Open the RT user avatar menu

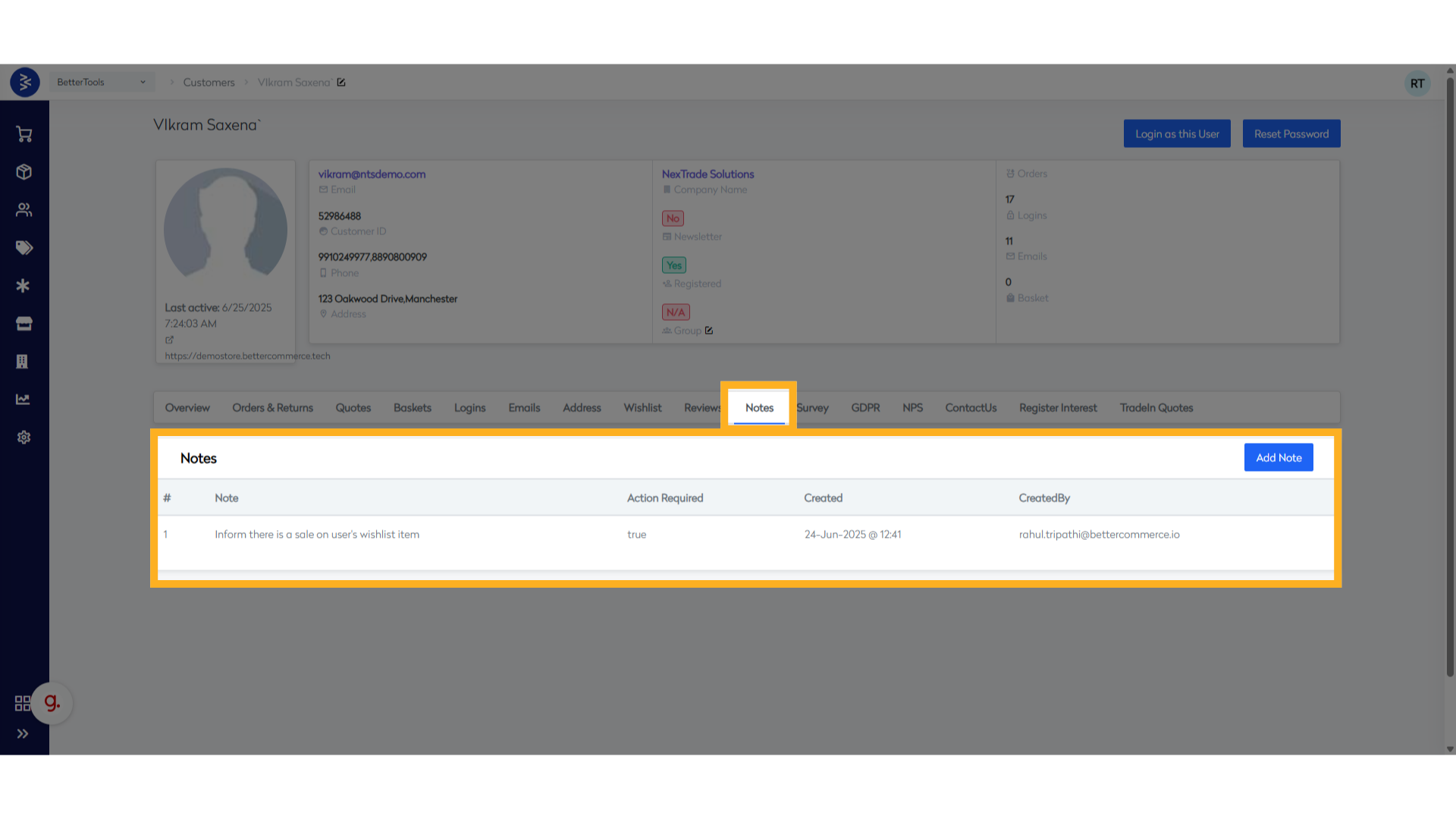pos(1417,83)
